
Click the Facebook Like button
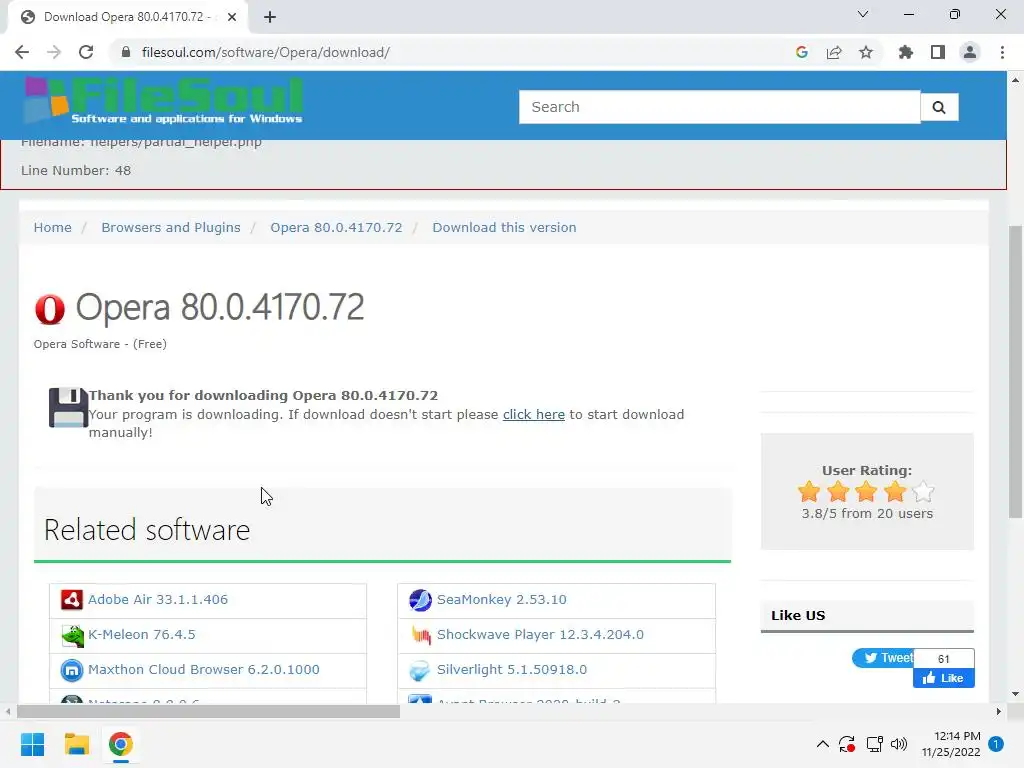coord(944,678)
